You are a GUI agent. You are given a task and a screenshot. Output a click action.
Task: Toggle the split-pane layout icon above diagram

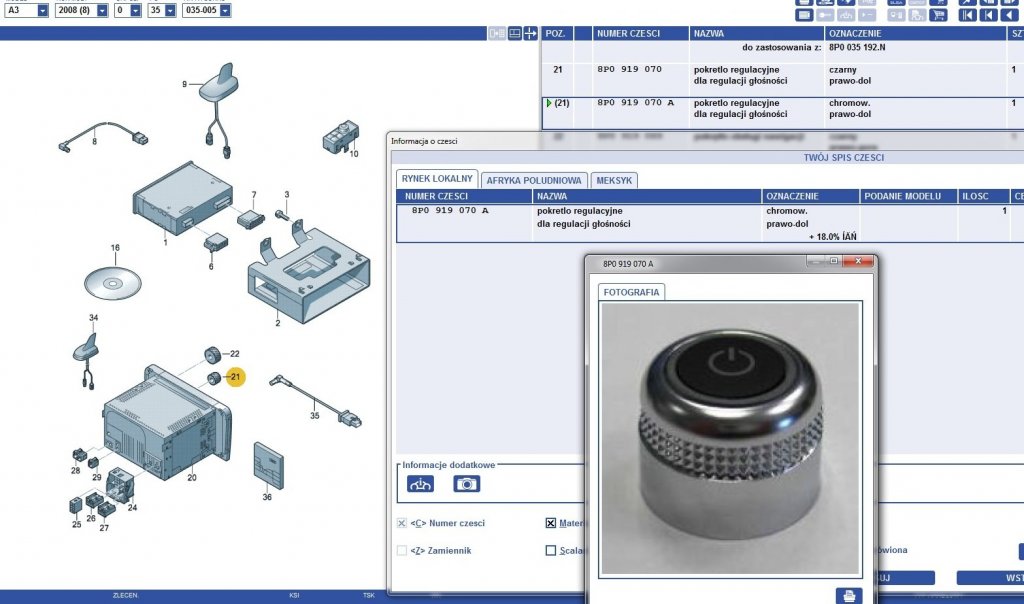click(x=515, y=33)
